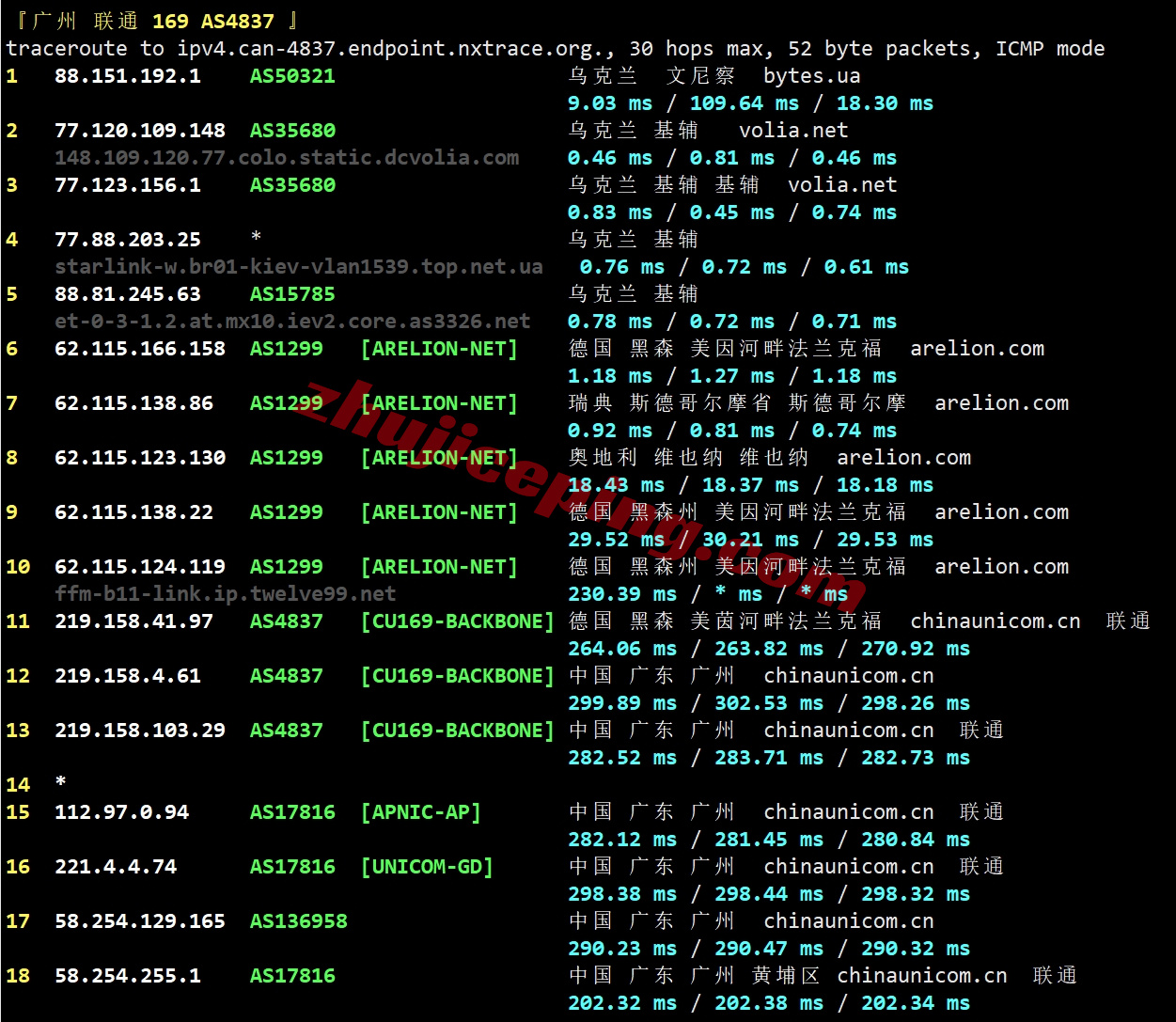Click the latency value 1.27 ms

732,376
